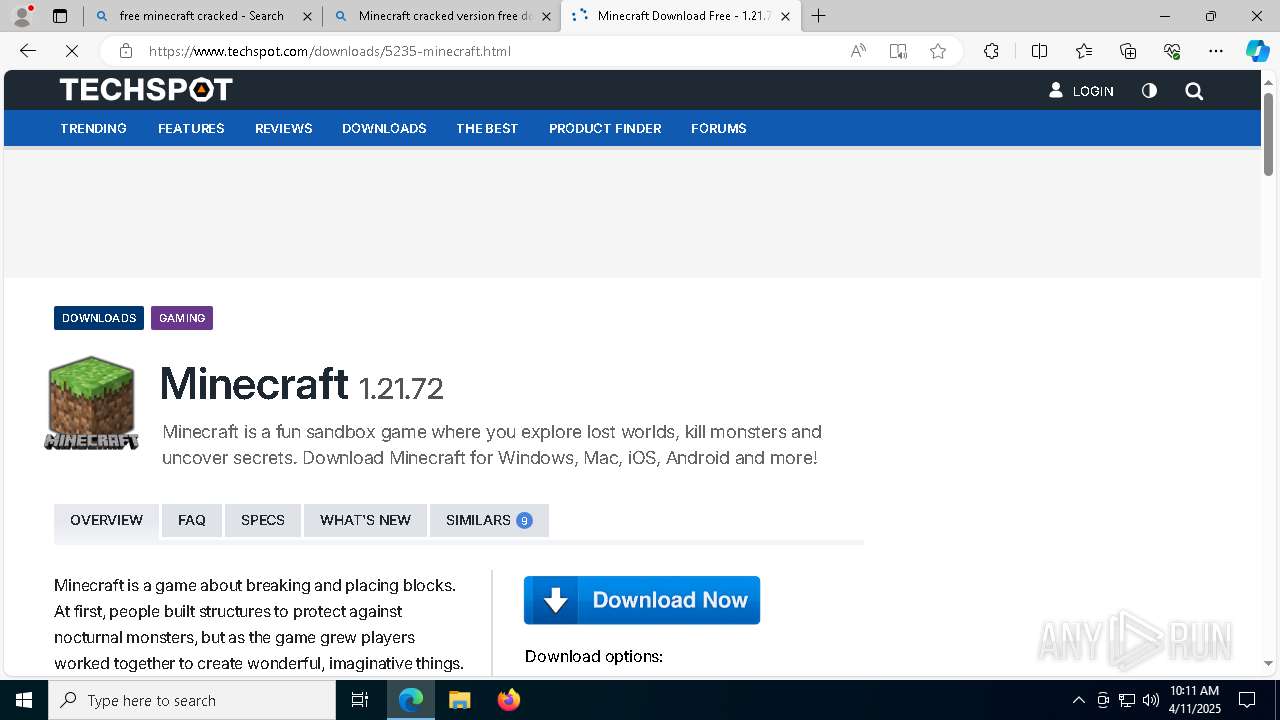Open the TechSpot search magnifier
1280x720 pixels.
1194,91
